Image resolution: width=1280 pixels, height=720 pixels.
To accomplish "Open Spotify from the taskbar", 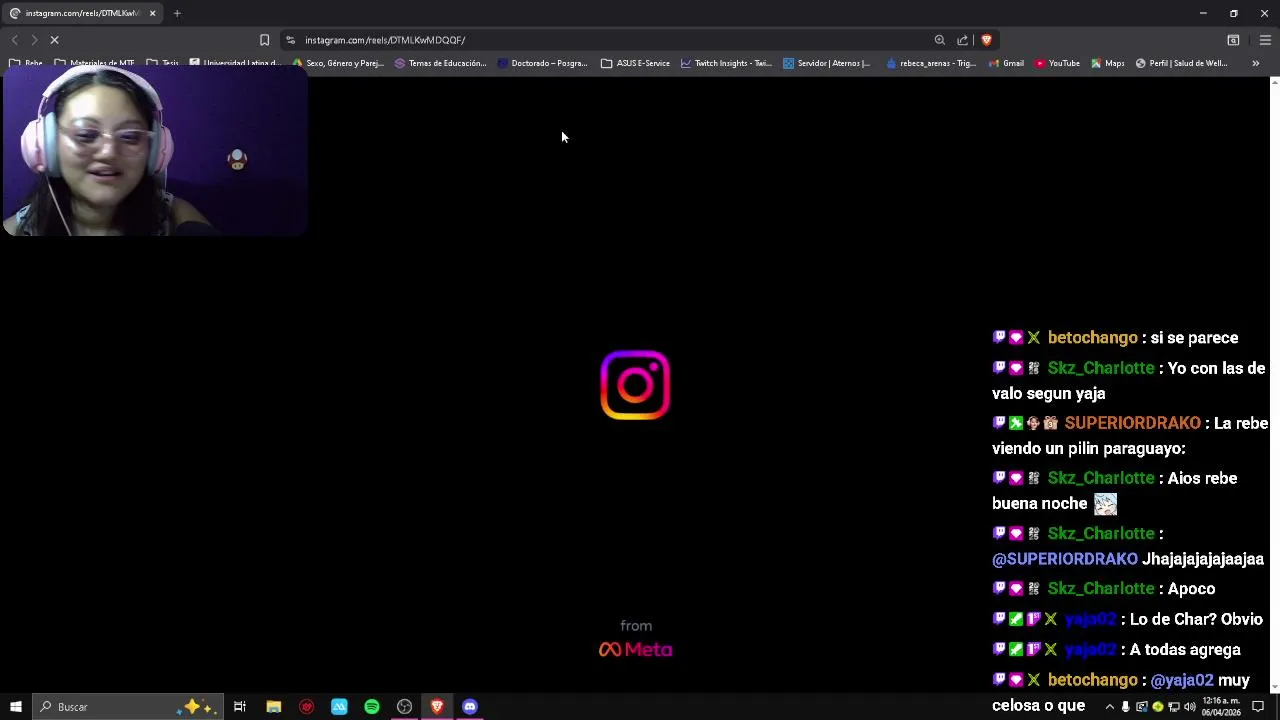I will [372, 707].
